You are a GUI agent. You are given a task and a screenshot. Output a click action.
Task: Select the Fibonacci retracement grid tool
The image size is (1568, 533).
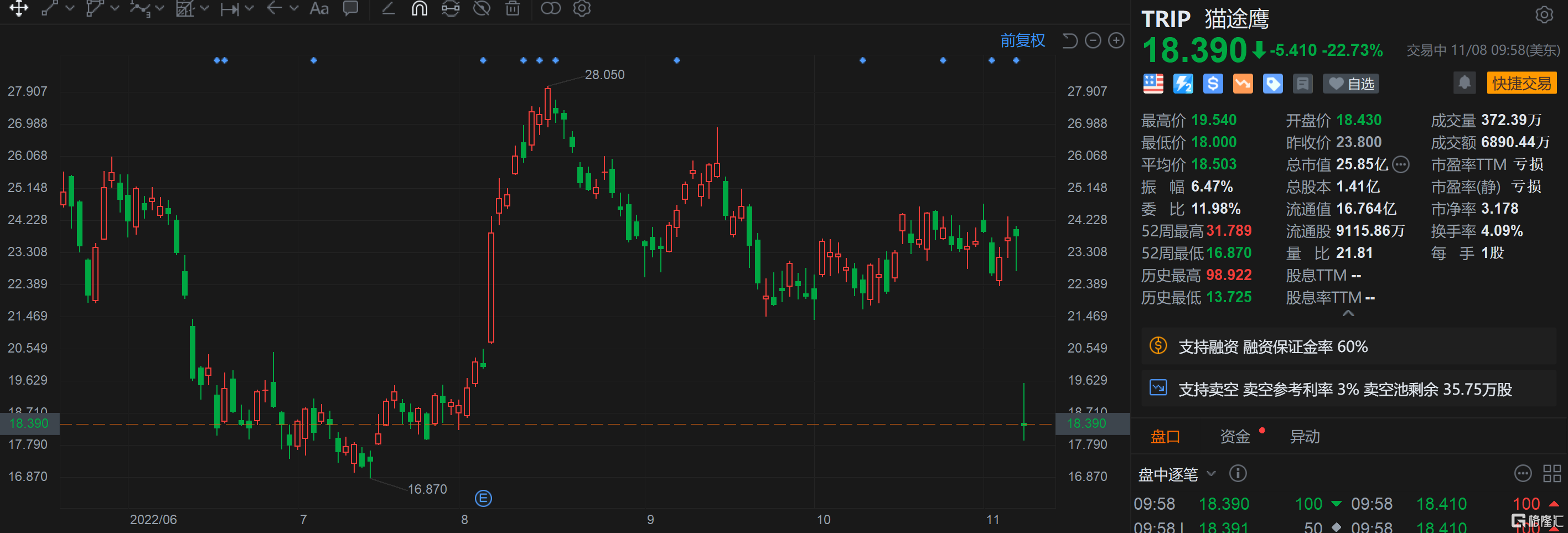pyautogui.click(x=184, y=8)
